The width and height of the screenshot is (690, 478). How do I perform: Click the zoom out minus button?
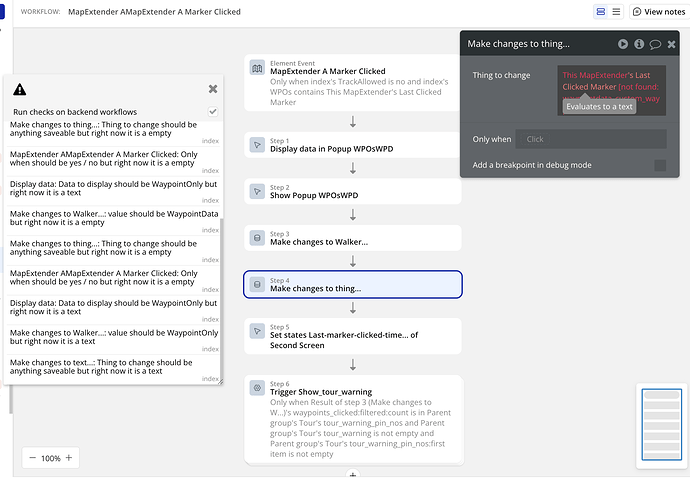[x=33, y=458]
